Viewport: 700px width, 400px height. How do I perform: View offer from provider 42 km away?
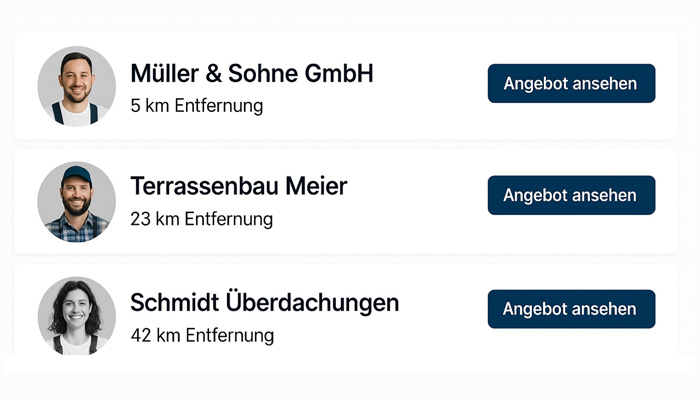click(x=571, y=309)
